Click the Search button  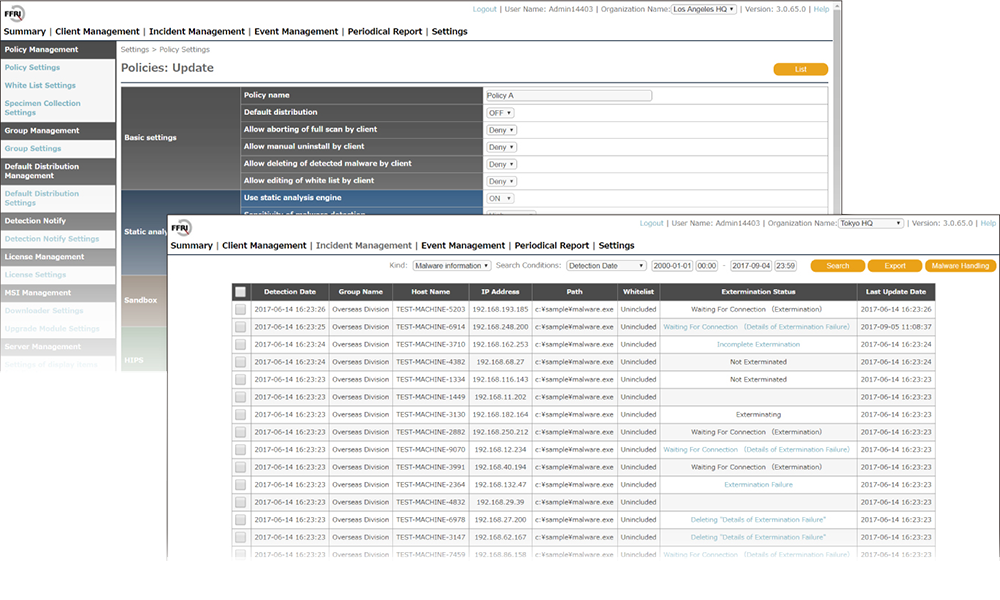point(837,266)
